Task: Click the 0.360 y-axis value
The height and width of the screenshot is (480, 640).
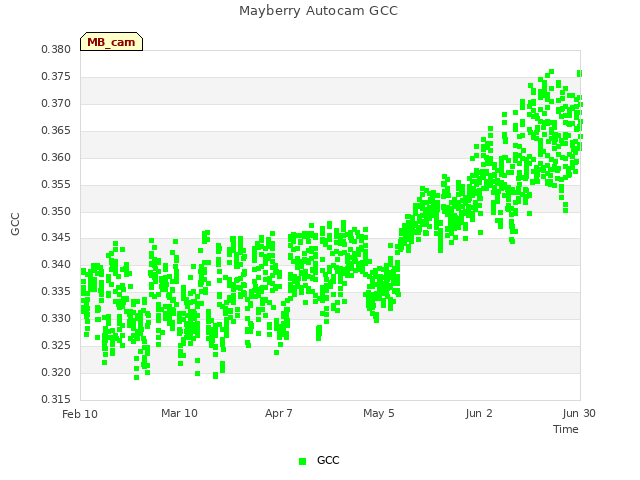Action: [56, 158]
